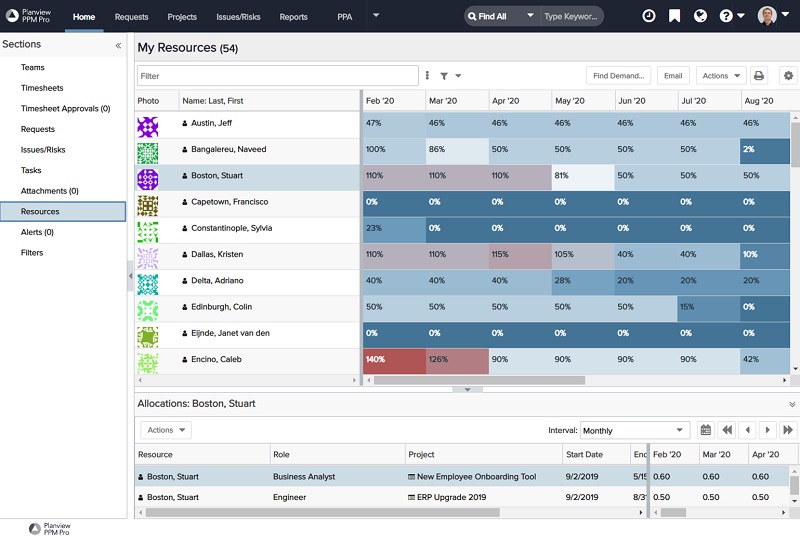
Task: Click Encino, Caleb 140% Feb cell
Action: click(x=394, y=361)
